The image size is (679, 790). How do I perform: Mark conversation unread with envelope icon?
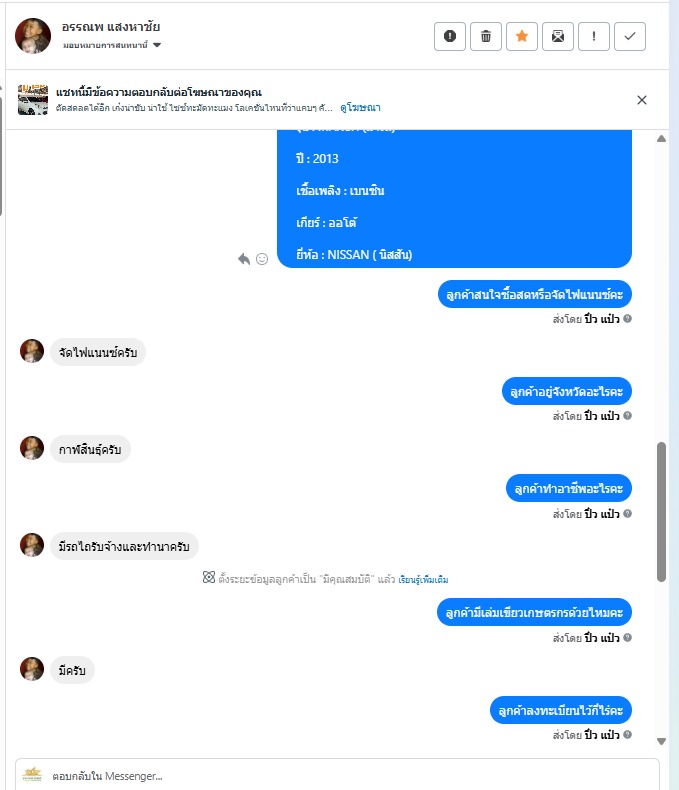pos(558,36)
